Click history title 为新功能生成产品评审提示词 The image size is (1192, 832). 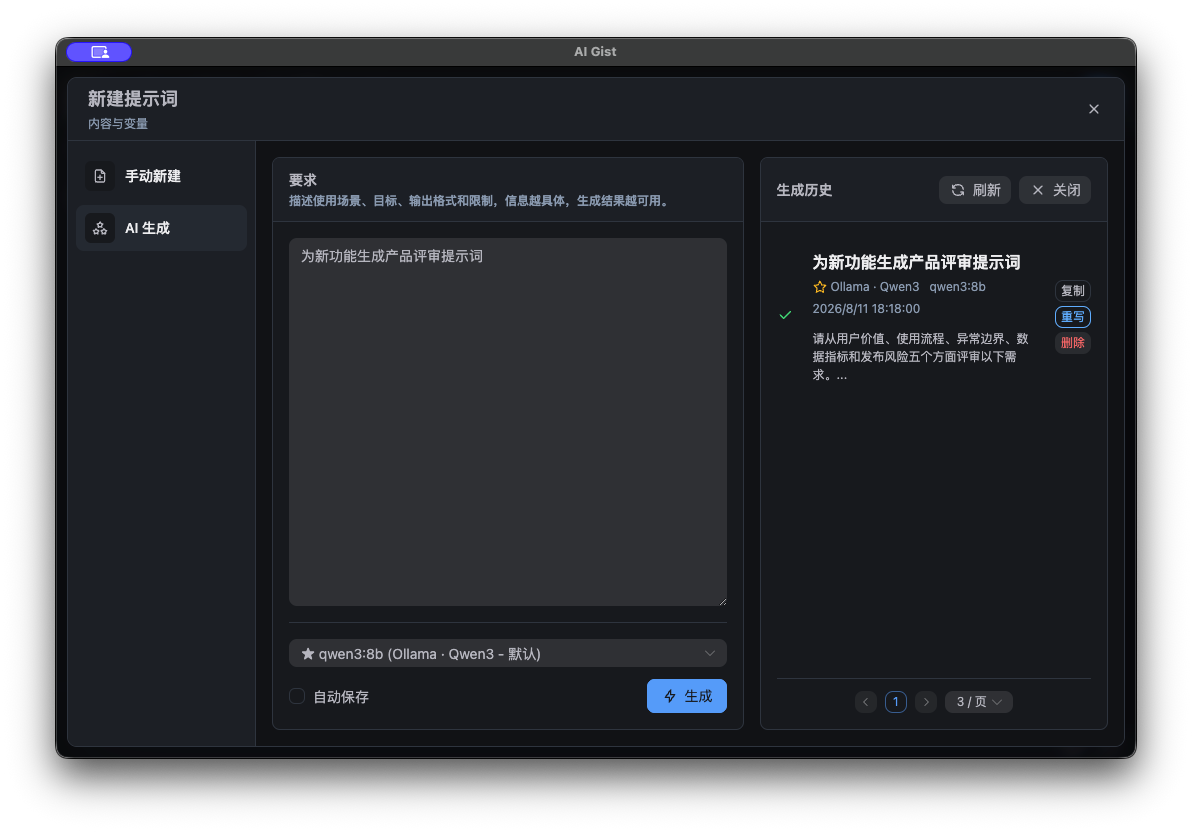pyautogui.click(x=916, y=262)
